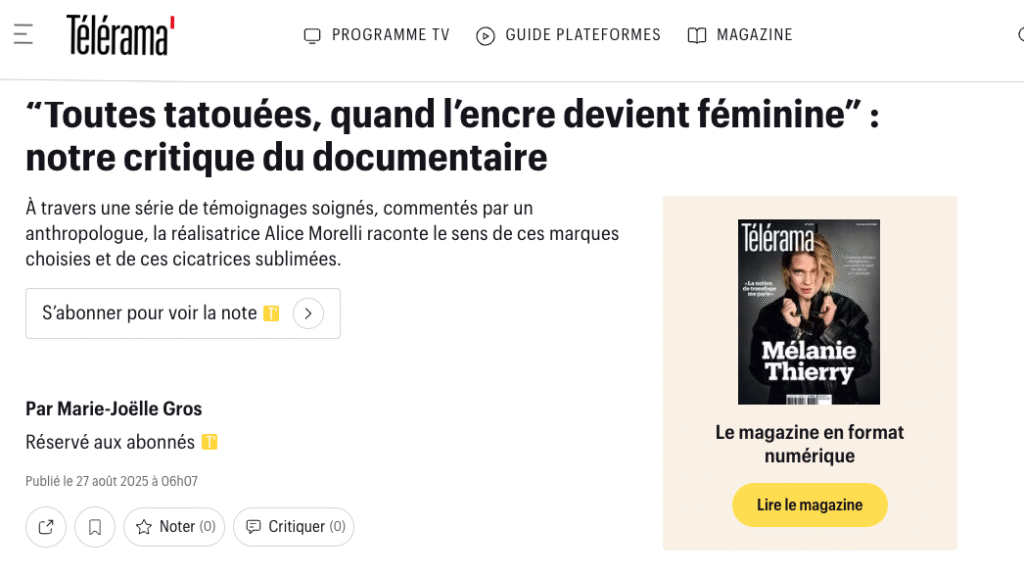Bookmark this article
Viewport: 1024px width, 576px height.
(x=95, y=527)
